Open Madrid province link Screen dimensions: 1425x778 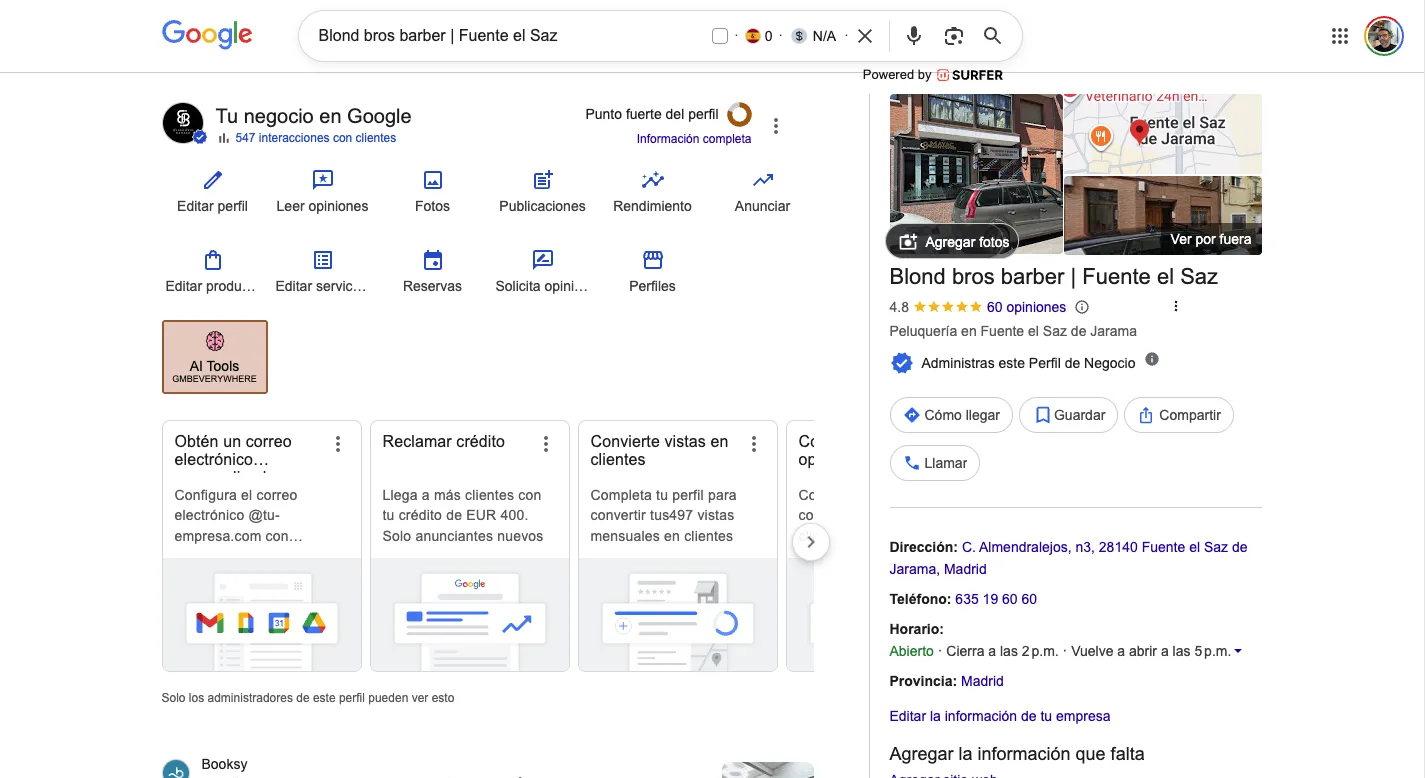click(x=982, y=681)
